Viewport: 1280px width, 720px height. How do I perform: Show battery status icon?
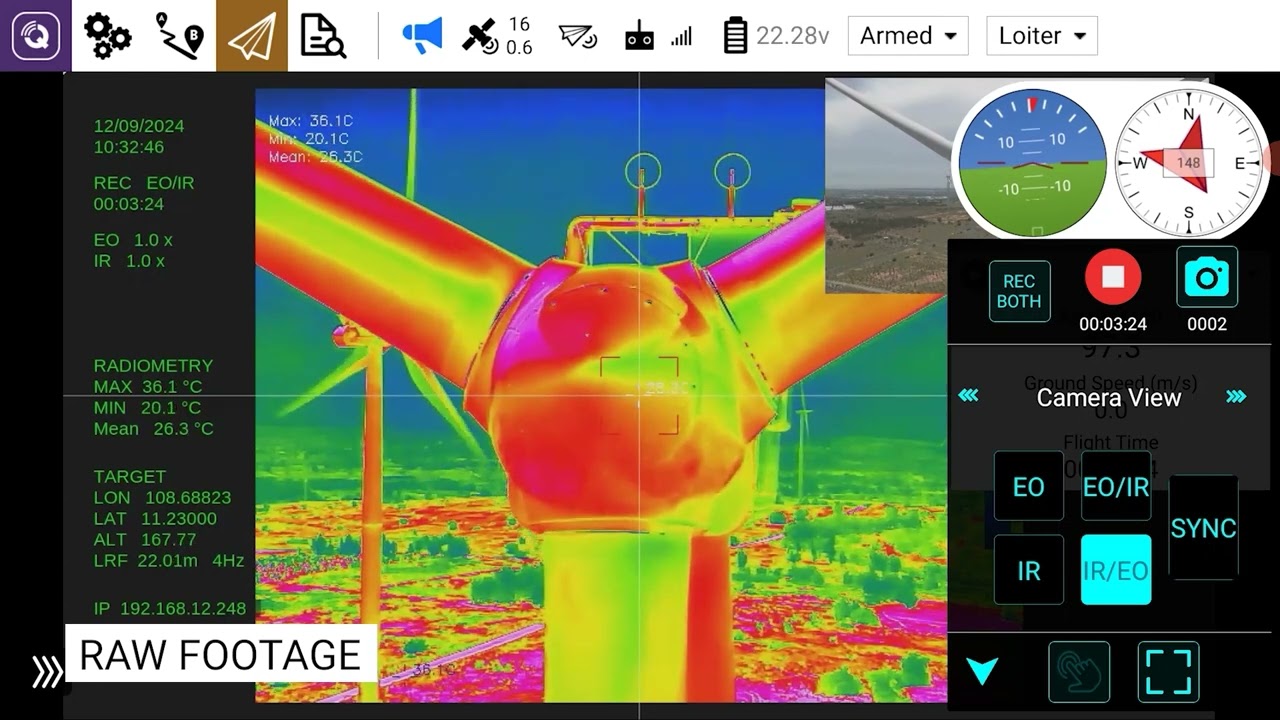point(735,36)
